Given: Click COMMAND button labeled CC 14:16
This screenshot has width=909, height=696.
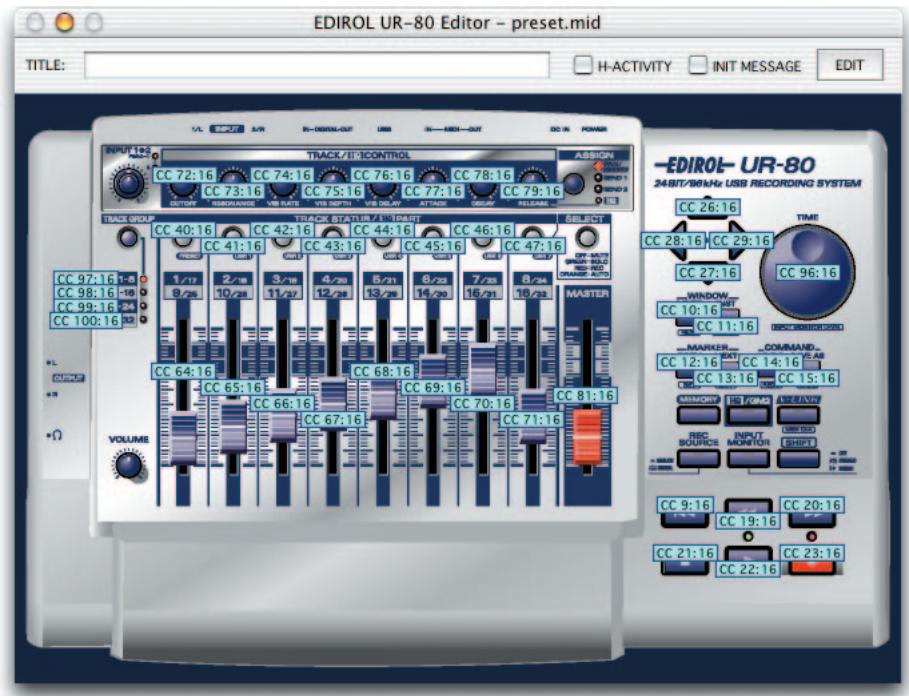Looking at the screenshot, I should pos(770,362).
